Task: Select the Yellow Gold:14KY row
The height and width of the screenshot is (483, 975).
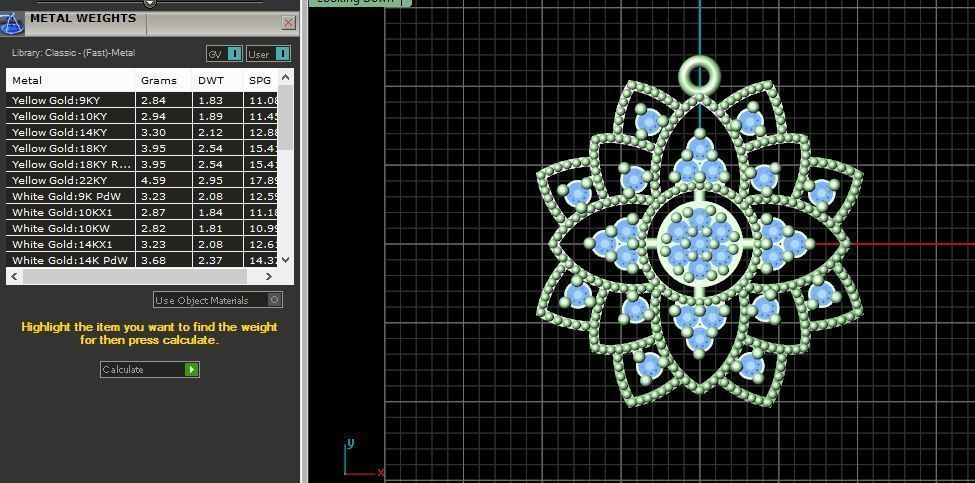Action: 142,132
